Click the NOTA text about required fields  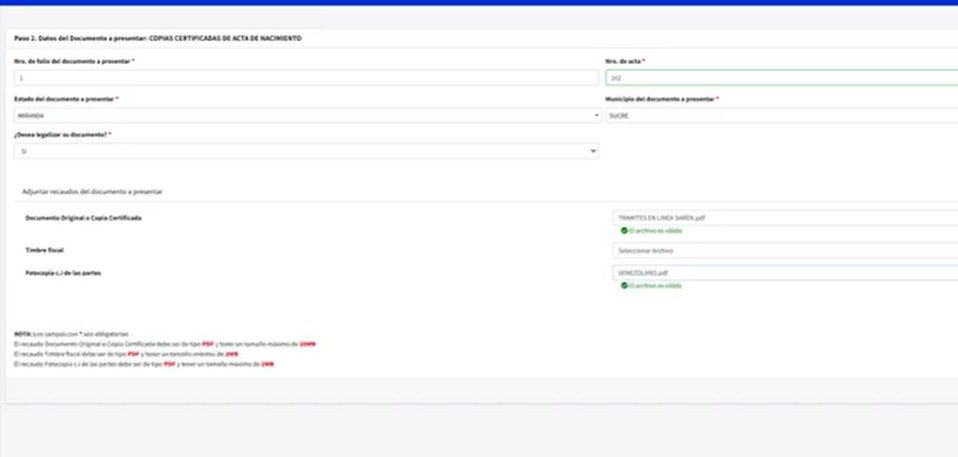coord(76,333)
